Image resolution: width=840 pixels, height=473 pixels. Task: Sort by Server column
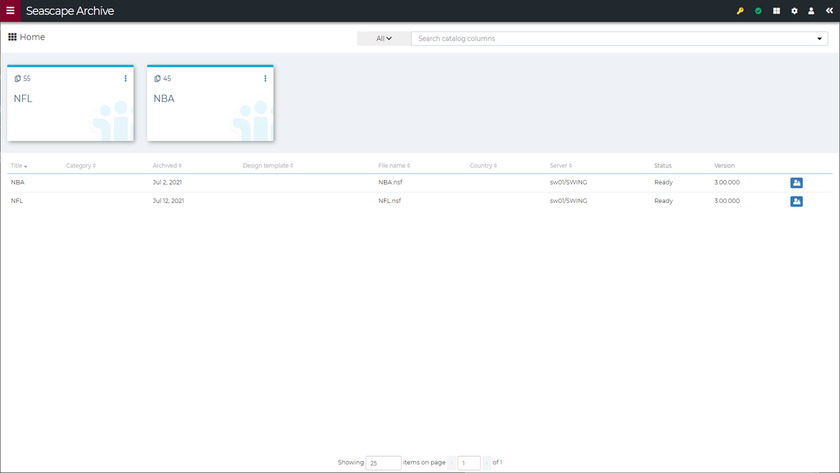[x=561, y=166]
